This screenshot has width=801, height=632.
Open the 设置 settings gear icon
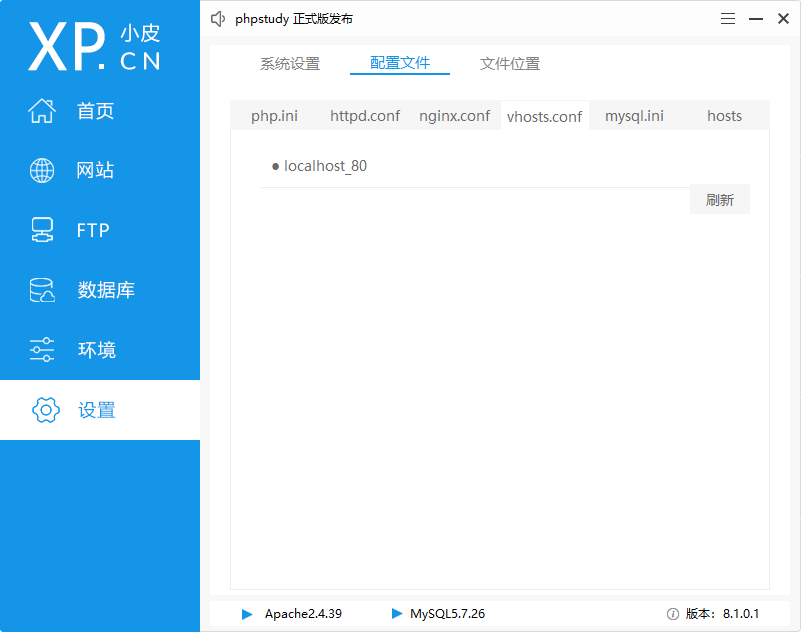click(45, 410)
